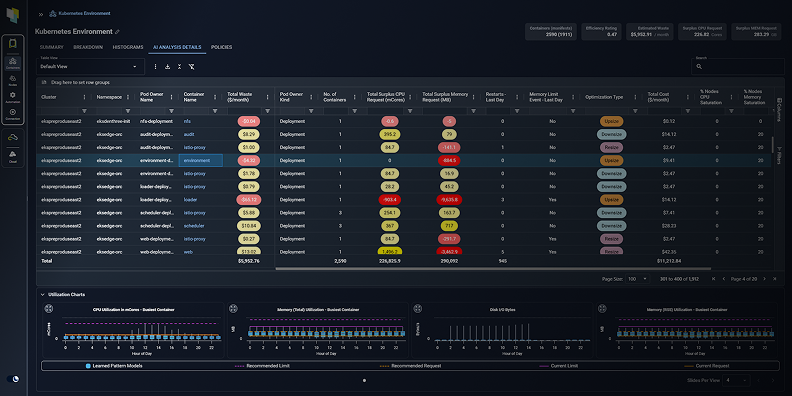Click the clear filters icon in toolbar

point(191,67)
